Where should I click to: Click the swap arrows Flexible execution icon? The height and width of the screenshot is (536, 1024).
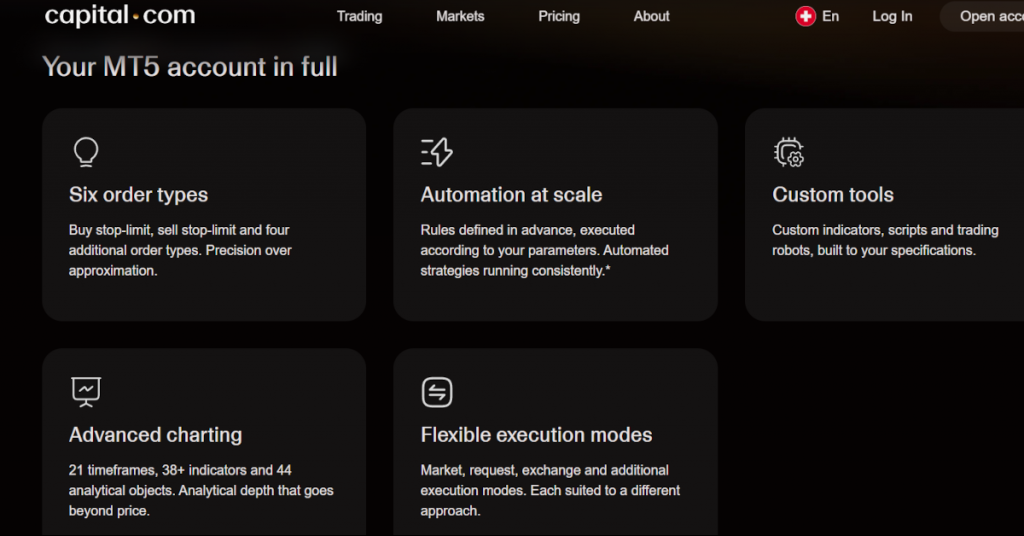click(x=437, y=392)
